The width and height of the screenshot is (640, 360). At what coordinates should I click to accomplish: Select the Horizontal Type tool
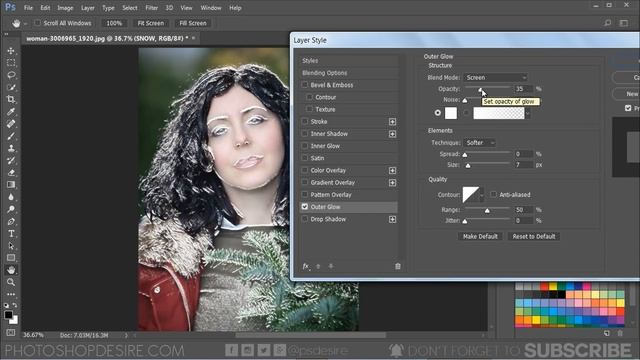[11, 234]
